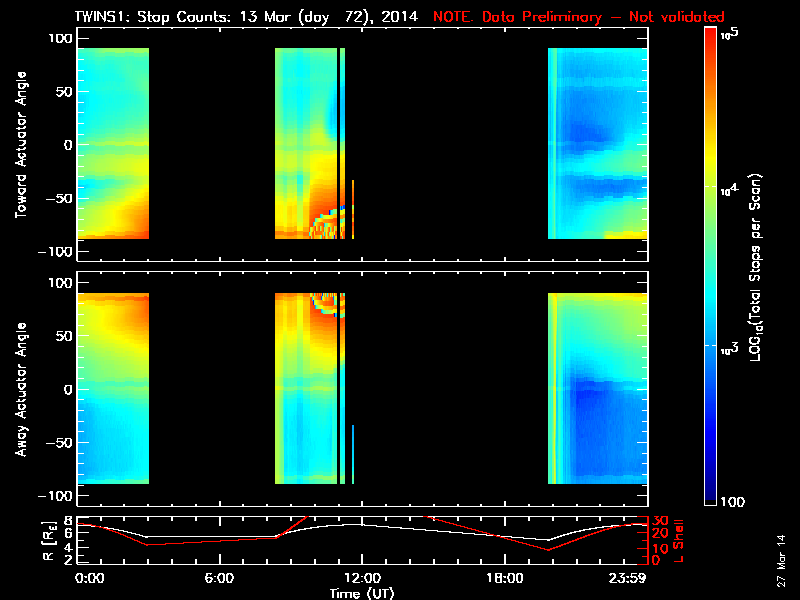Click the Away panel data block starting at 0:00
The image size is (800, 600).
(x=113, y=388)
